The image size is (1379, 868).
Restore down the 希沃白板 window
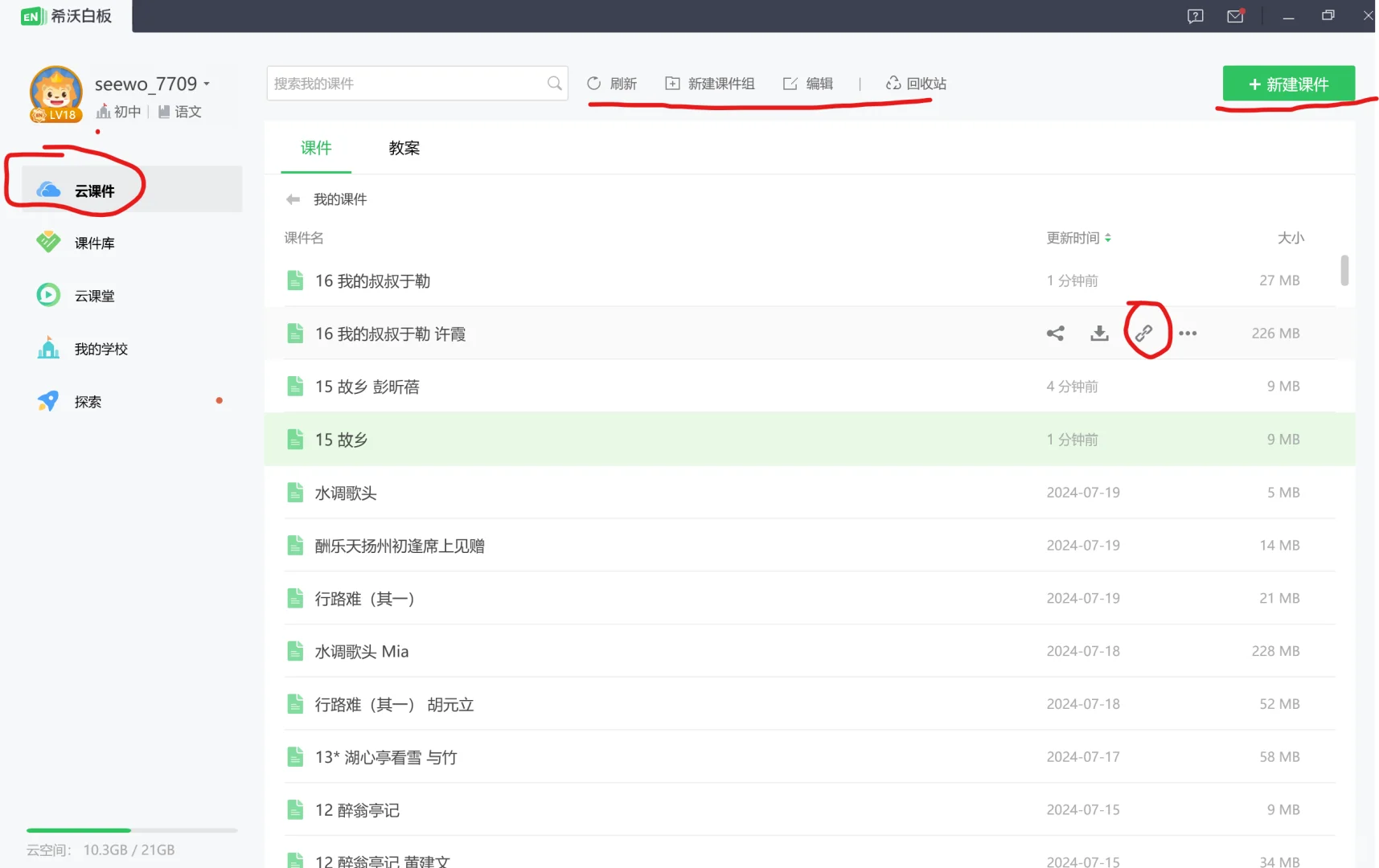[1328, 16]
